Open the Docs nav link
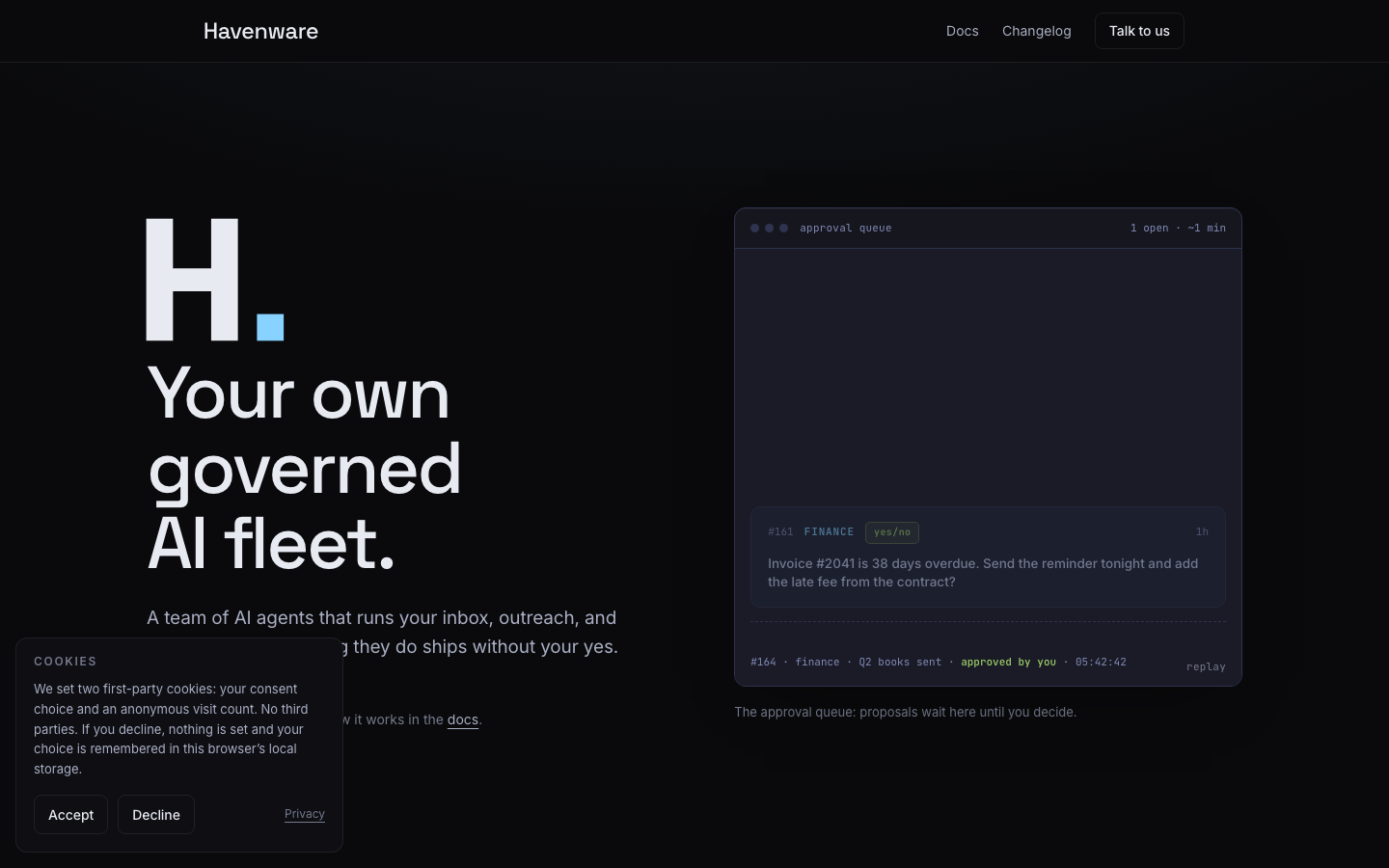 pos(962,31)
